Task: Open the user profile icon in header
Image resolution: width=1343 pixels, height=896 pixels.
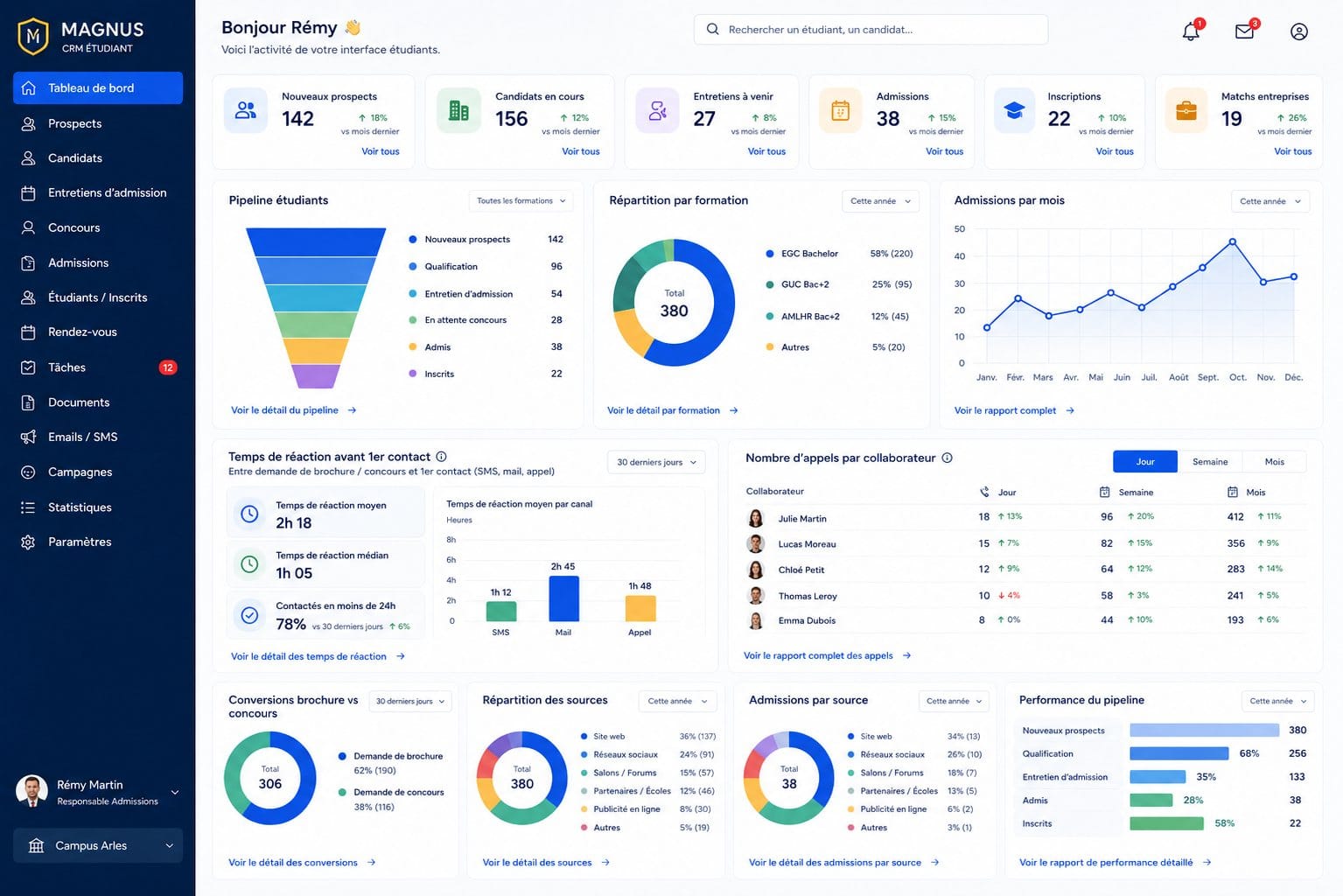Action: (x=1299, y=31)
